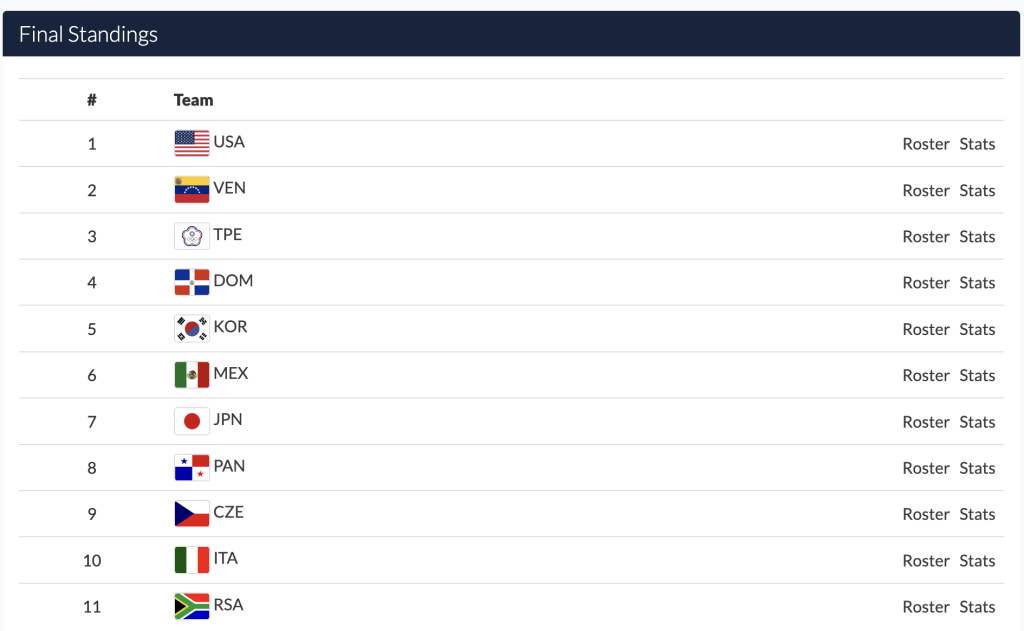This screenshot has height=631, width=1024.
Task: View Stats for DOM team
Action: pos(977,283)
